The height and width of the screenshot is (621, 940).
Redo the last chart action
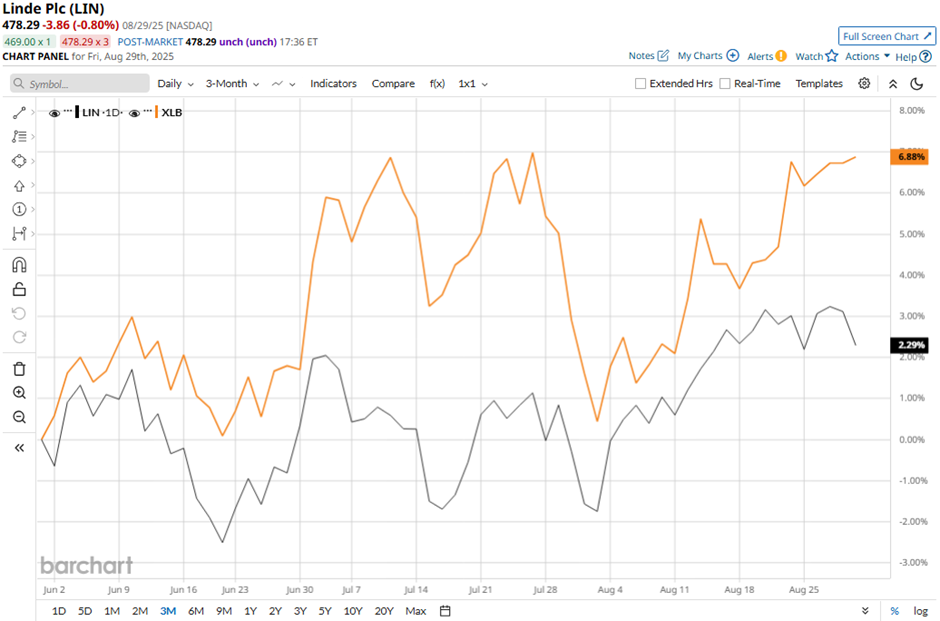point(19,337)
